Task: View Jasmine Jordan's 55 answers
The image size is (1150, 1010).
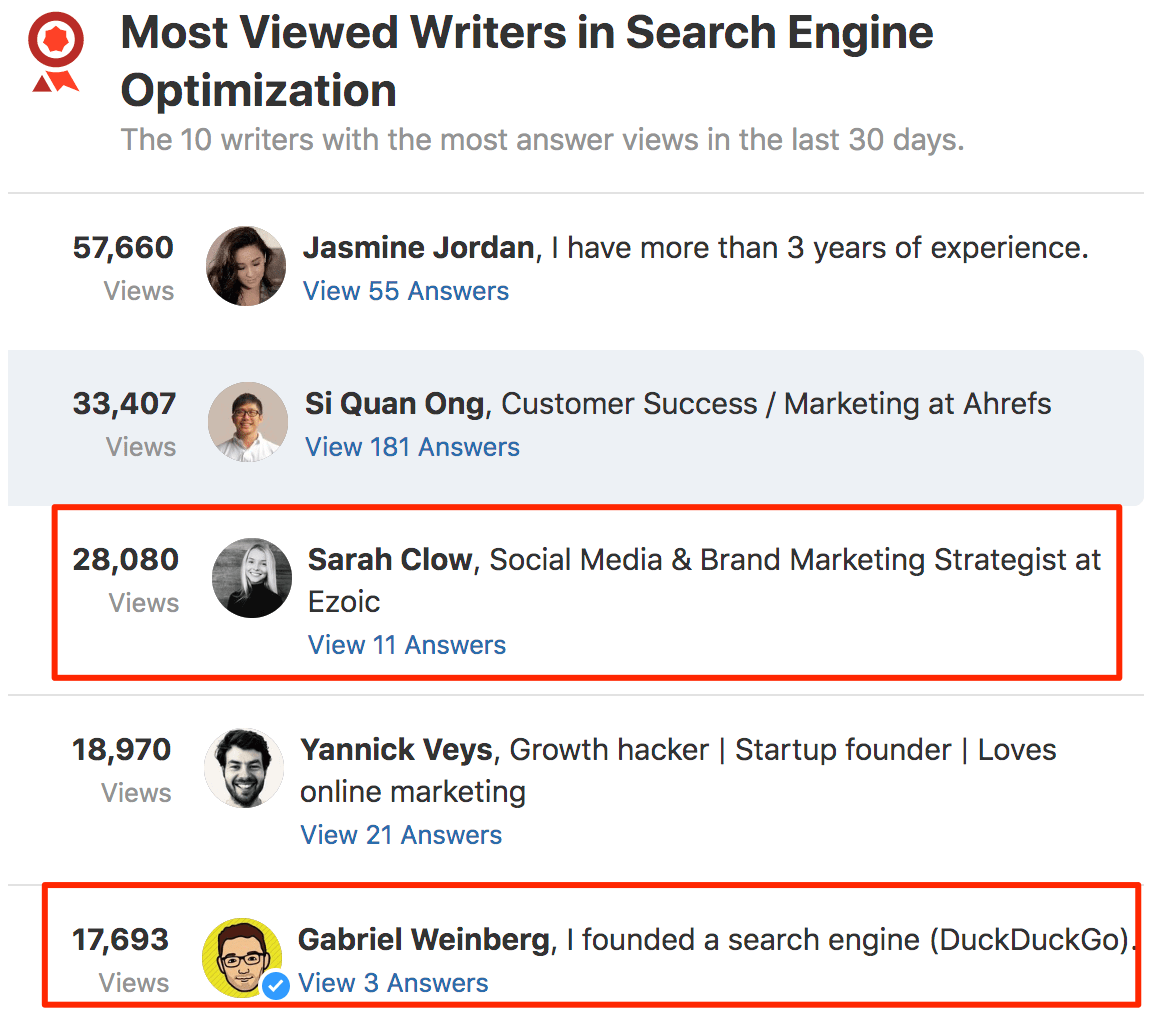Action: (x=405, y=291)
